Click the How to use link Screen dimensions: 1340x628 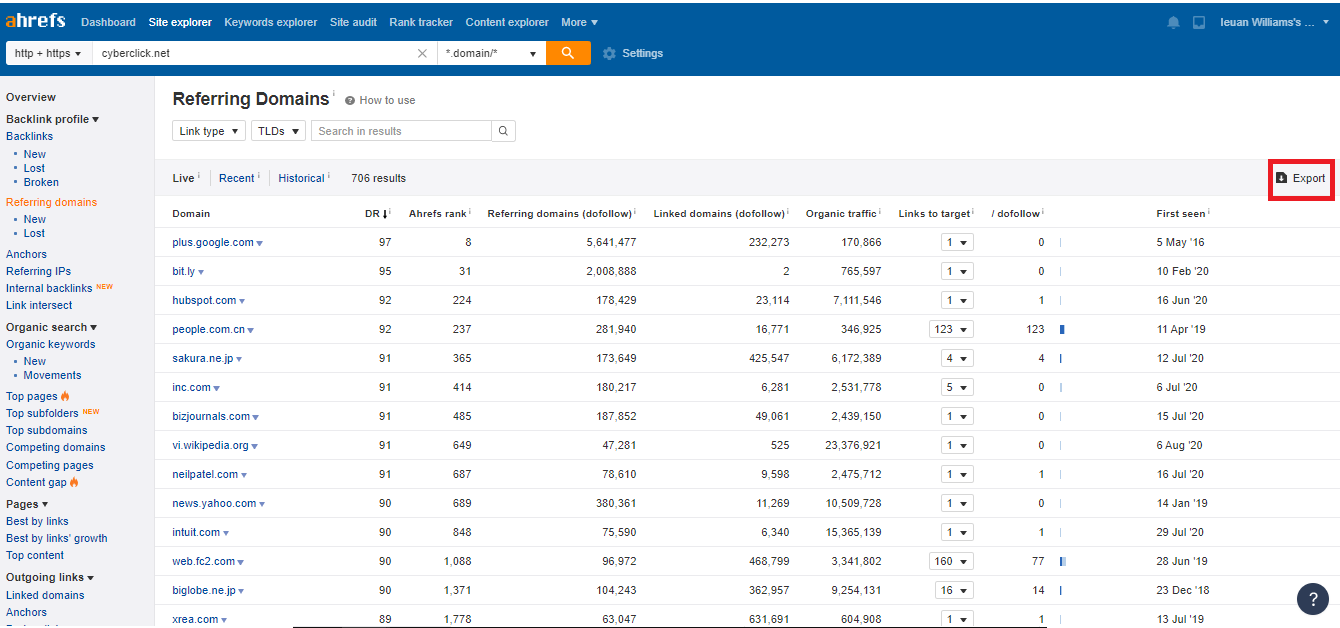[387, 100]
